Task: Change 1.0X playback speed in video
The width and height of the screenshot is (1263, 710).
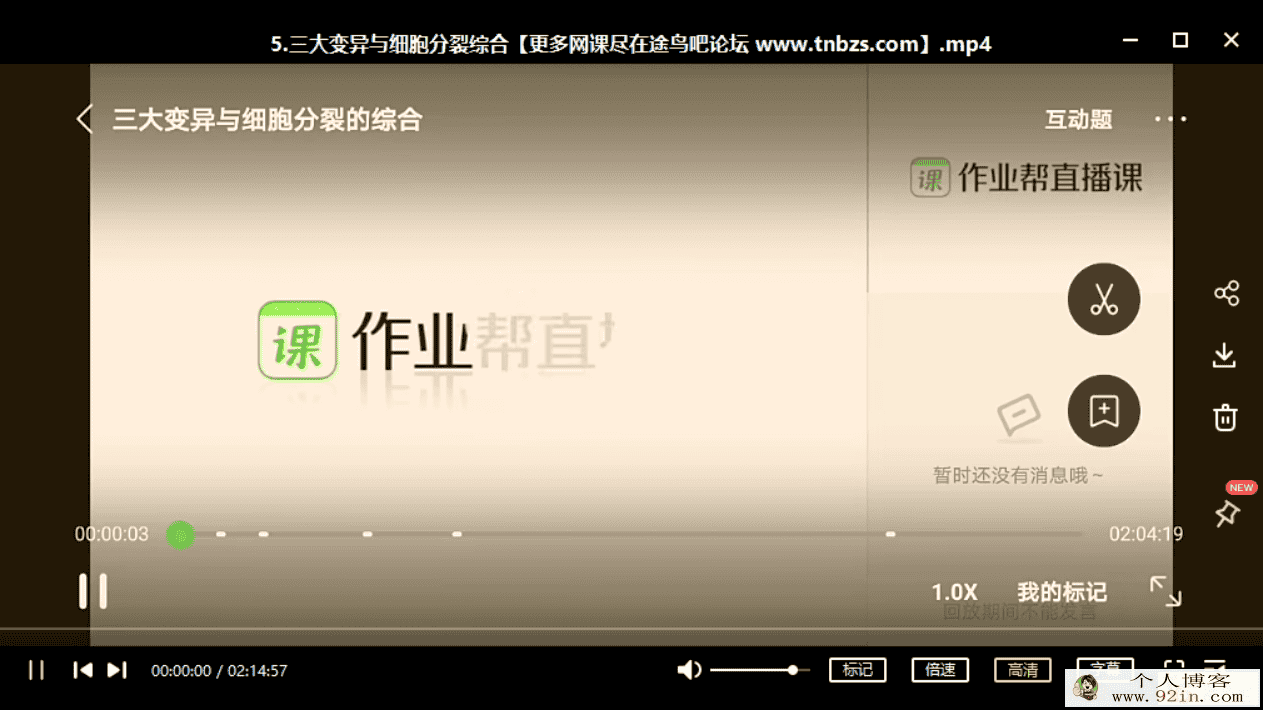Action: pyautogui.click(x=954, y=592)
